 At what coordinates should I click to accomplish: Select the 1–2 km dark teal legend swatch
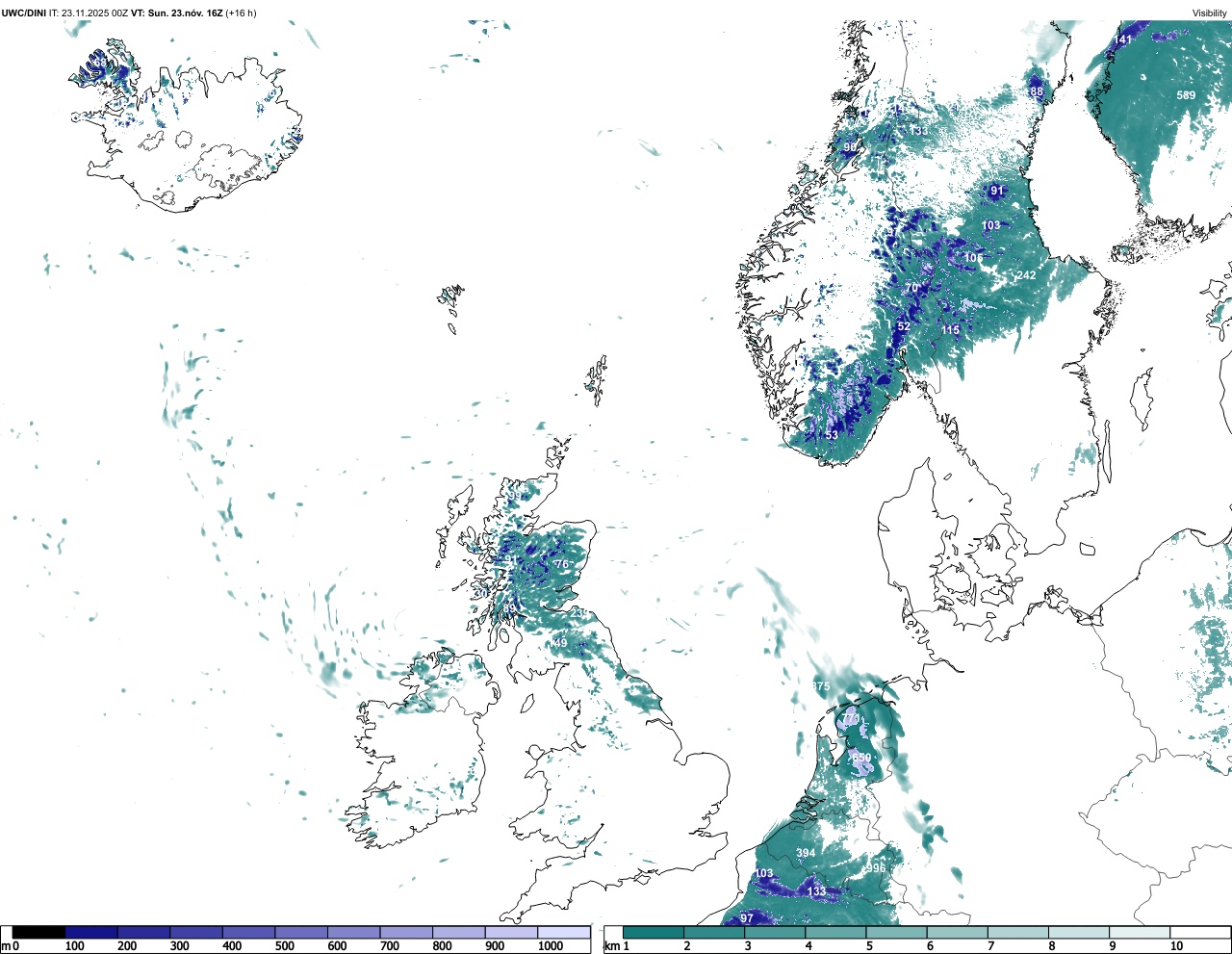(654, 933)
